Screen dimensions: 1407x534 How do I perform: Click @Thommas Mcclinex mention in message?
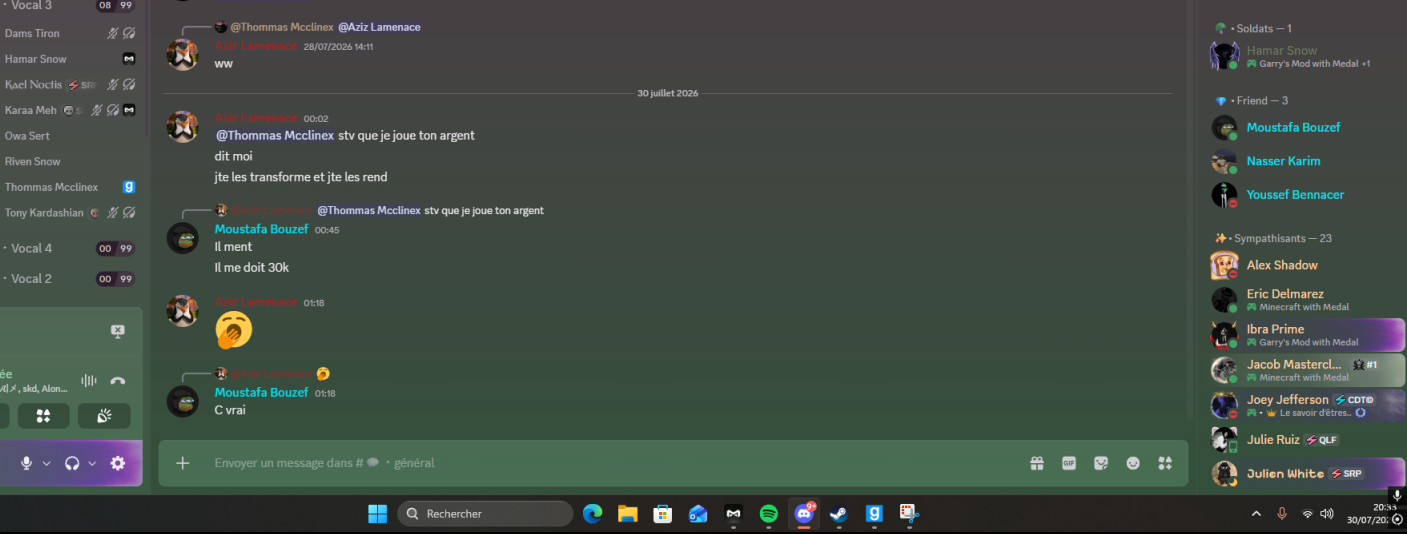click(x=275, y=135)
